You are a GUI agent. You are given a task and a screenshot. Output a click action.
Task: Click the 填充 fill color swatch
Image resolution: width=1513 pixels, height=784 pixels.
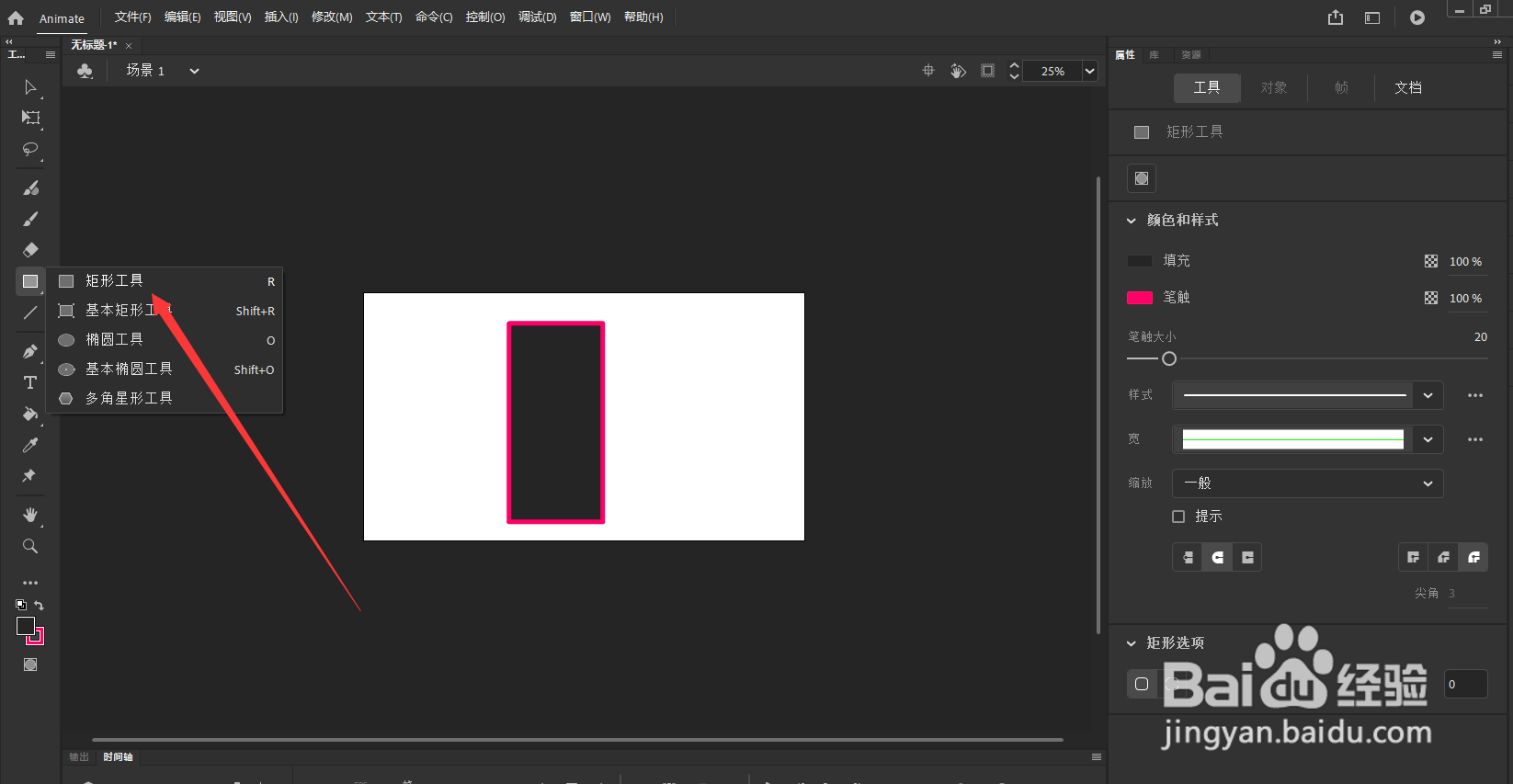pyautogui.click(x=1140, y=261)
